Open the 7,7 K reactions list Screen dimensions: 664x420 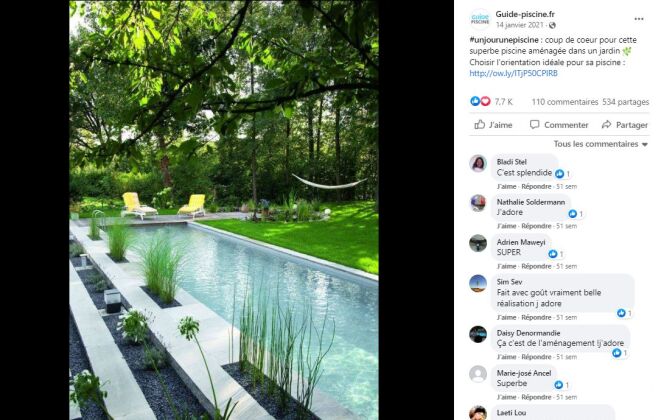(504, 102)
